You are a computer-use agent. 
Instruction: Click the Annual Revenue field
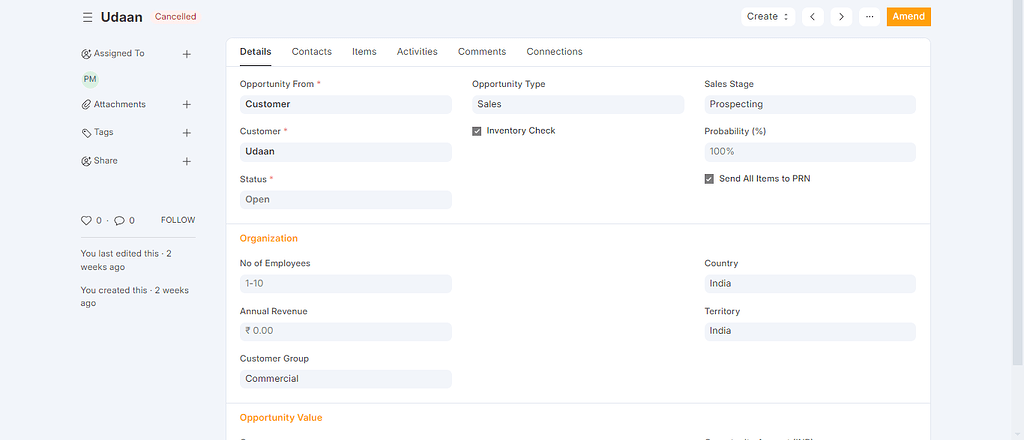[x=345, y=331]
